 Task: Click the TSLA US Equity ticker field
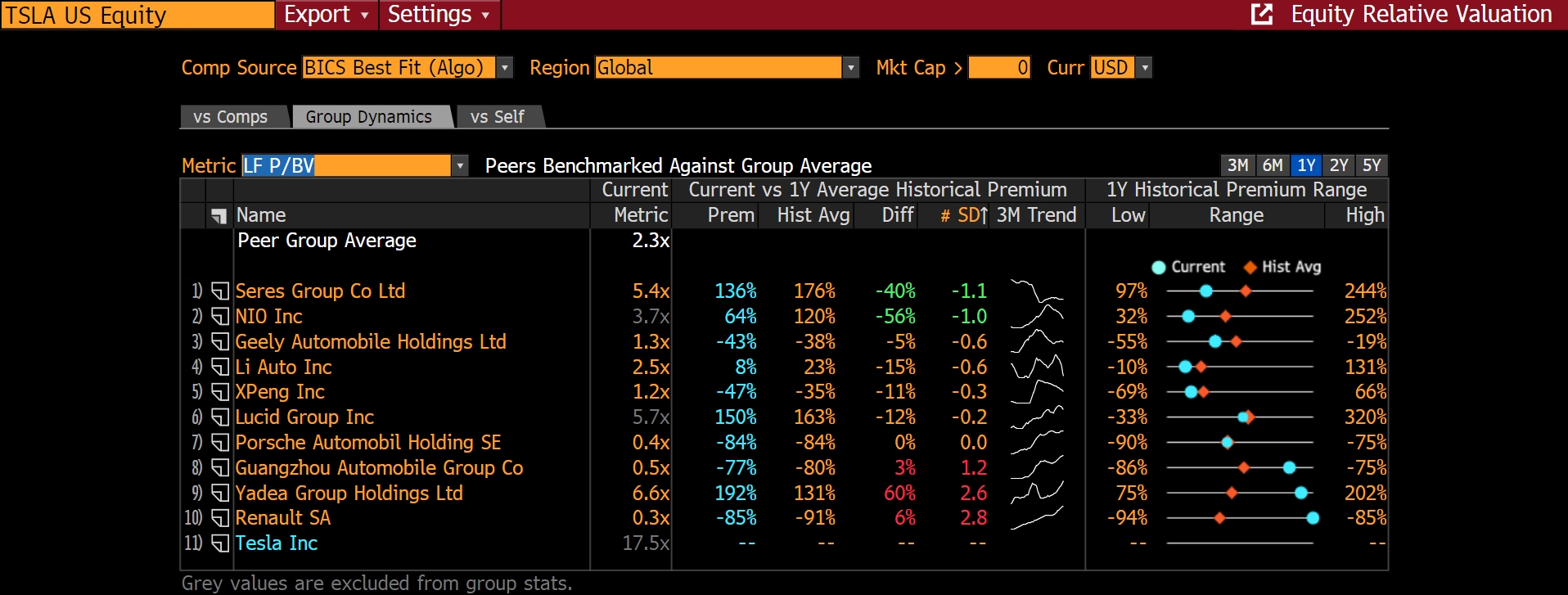(x=137, y=15)
